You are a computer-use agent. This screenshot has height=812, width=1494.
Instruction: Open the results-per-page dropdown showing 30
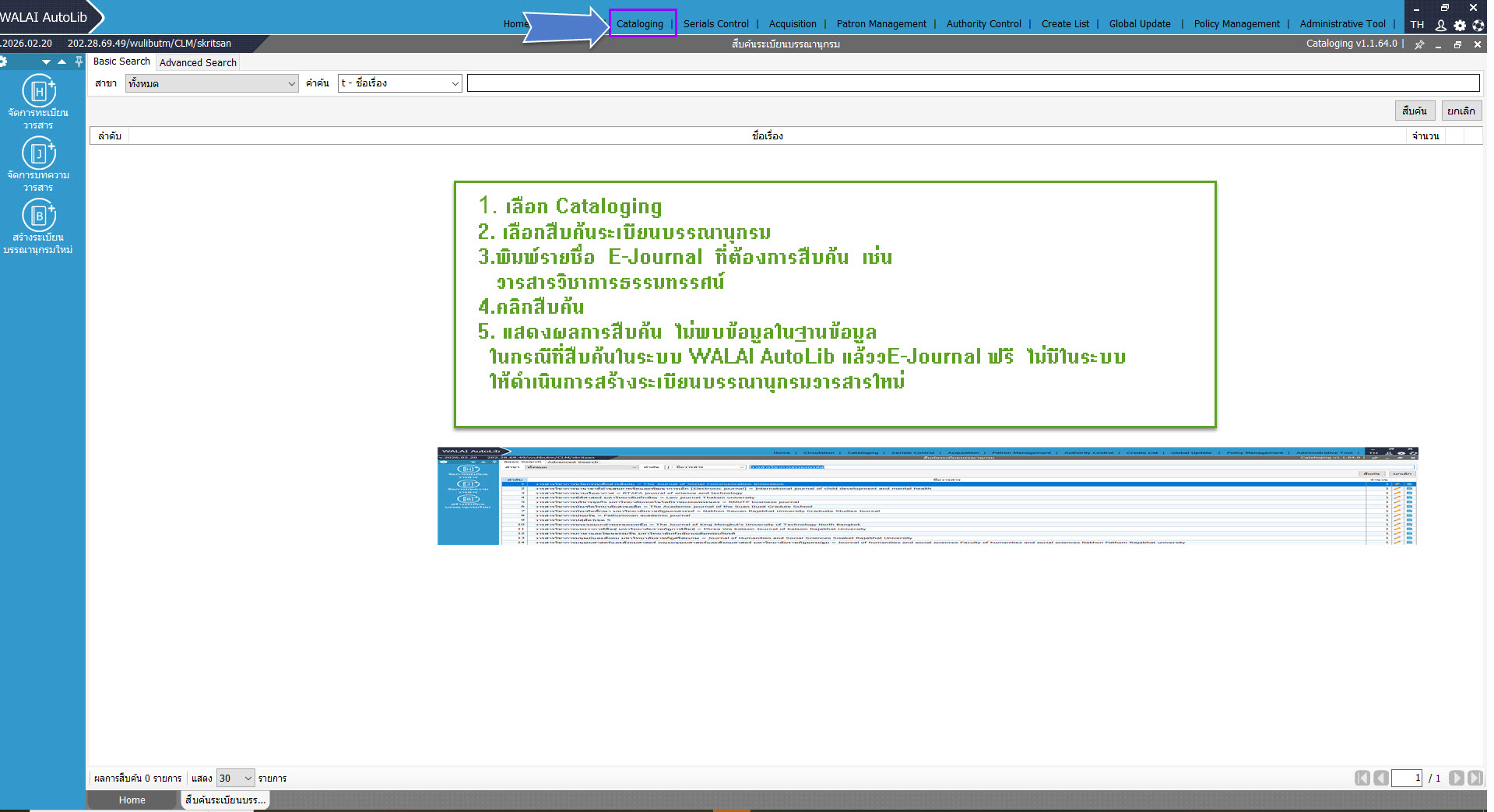click(x=236, y=778)
